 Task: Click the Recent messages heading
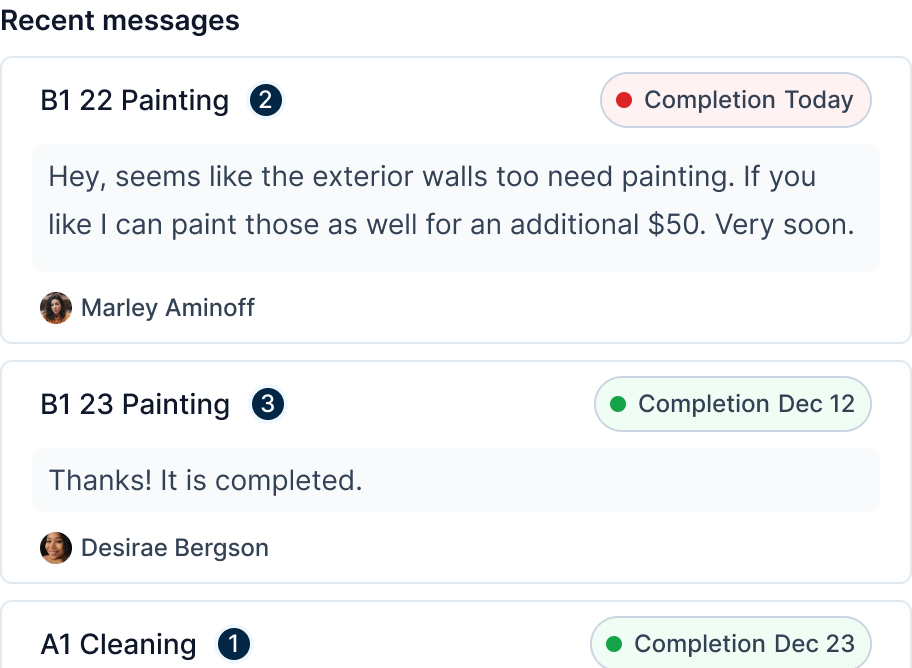pyautogui.click(x=120, y=21)
